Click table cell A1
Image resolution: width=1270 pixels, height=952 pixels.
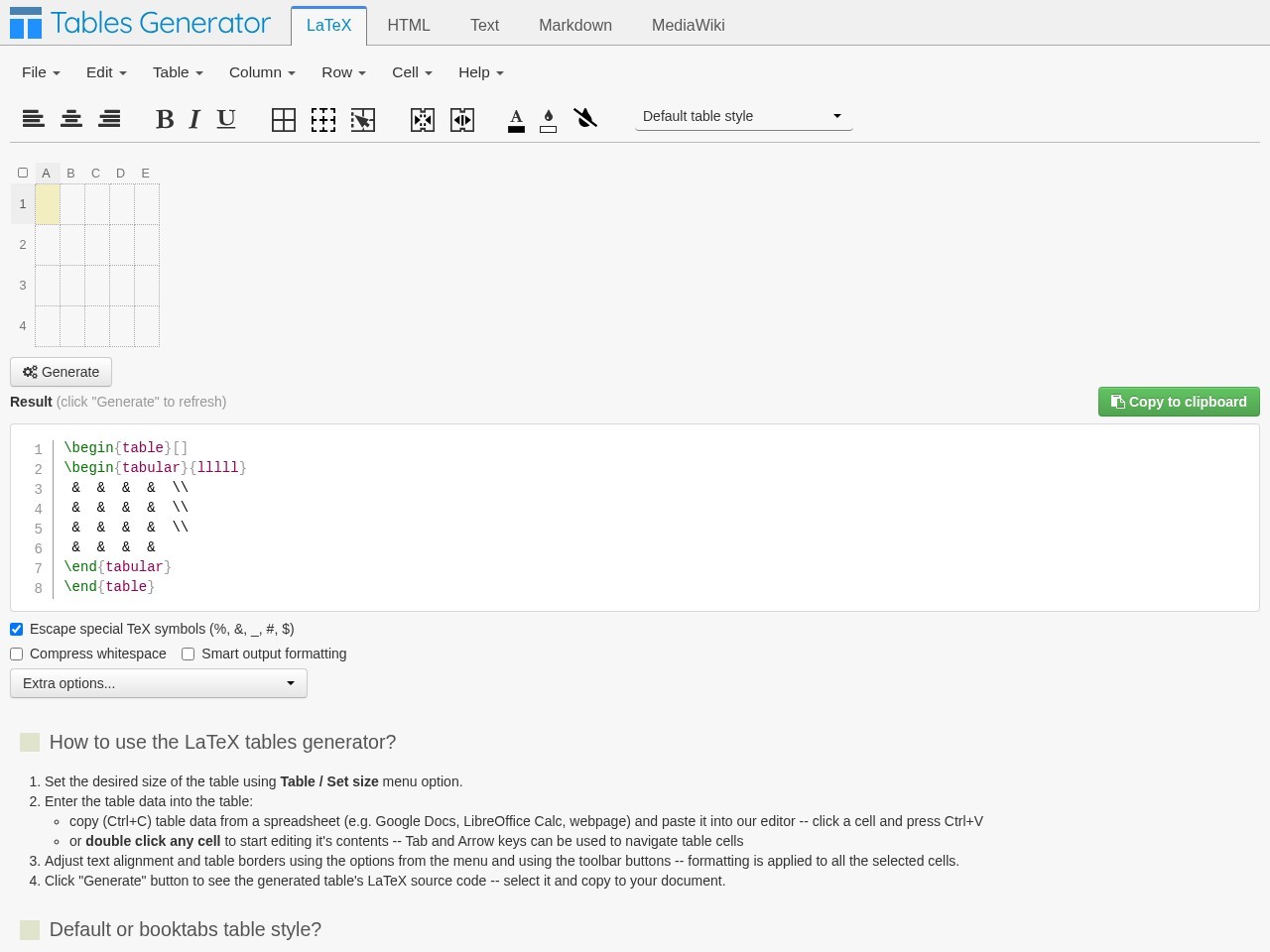48,204
